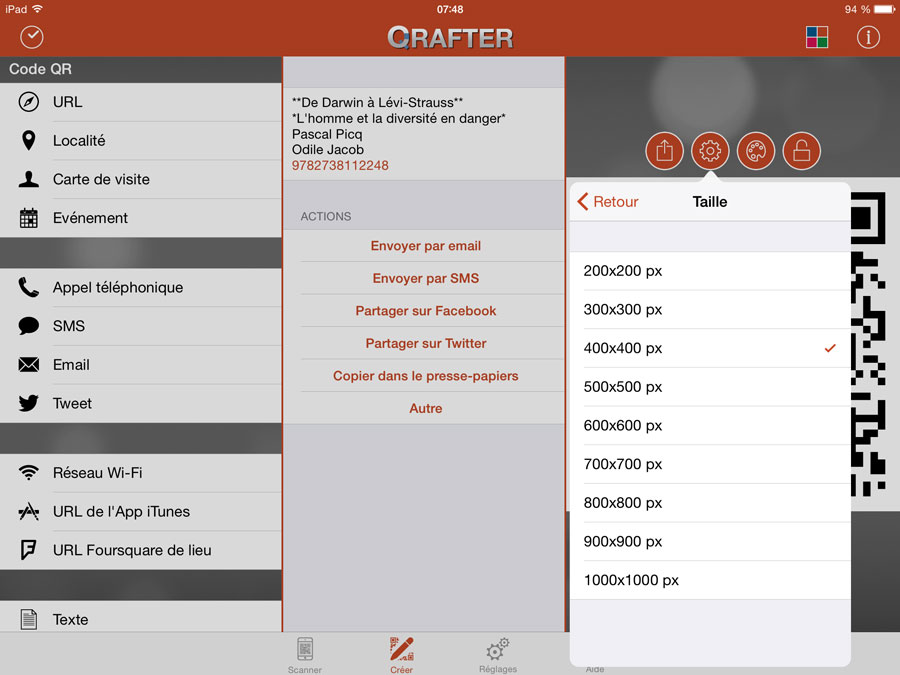900x675 pixels.
Task: Open the URL Foursquare de lieu type
Action: [x=141, y=550]
